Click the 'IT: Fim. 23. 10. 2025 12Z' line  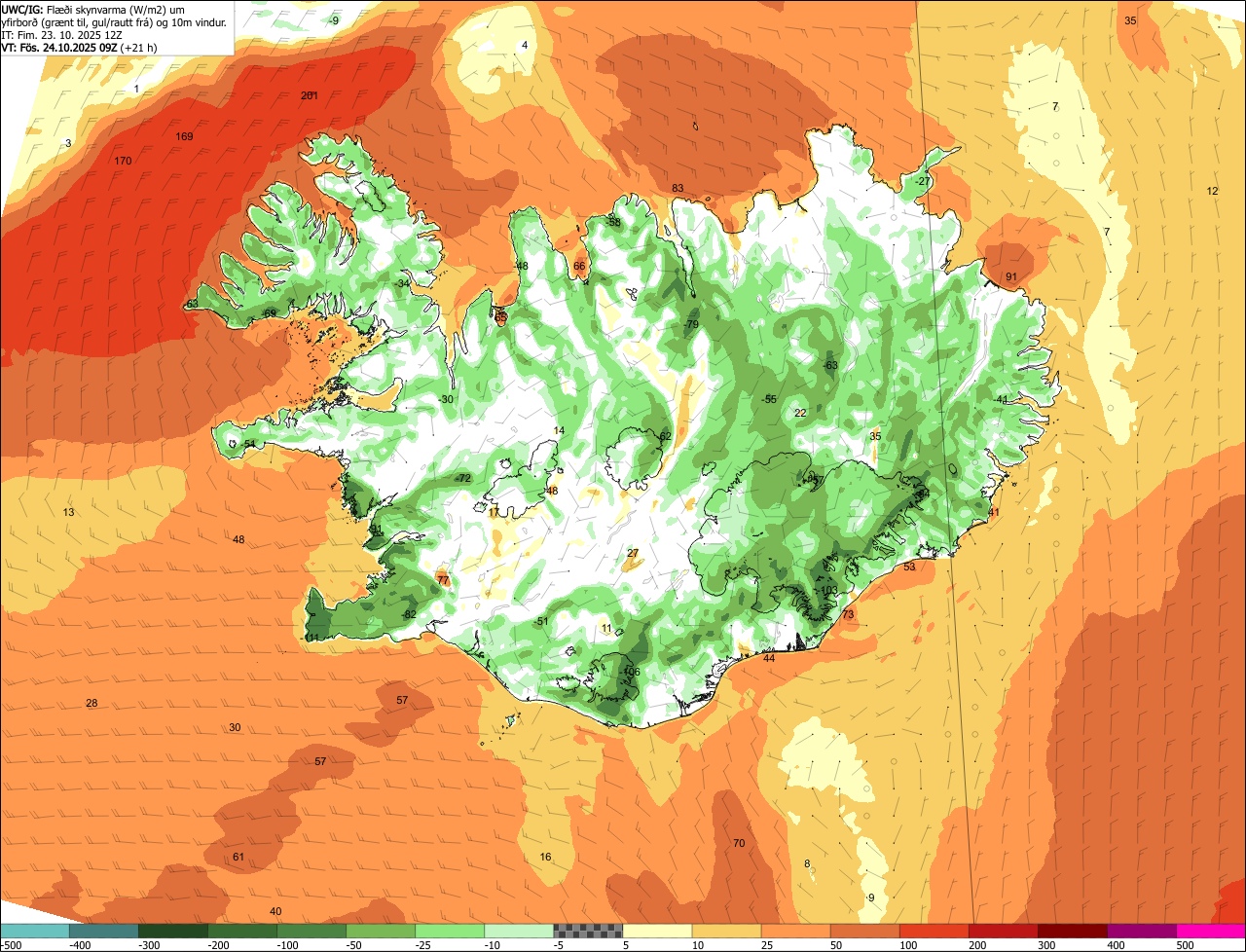click(x=62, y=34)
